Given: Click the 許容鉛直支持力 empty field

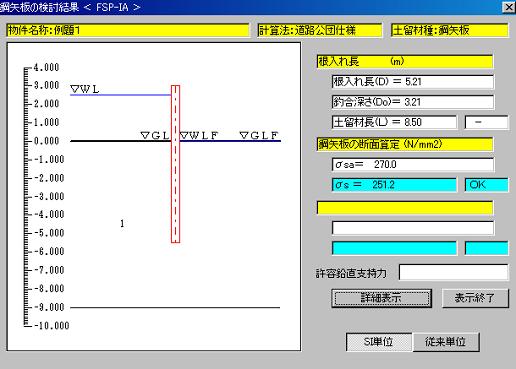Looking at the screenshot, I should [x=453, y=272].
